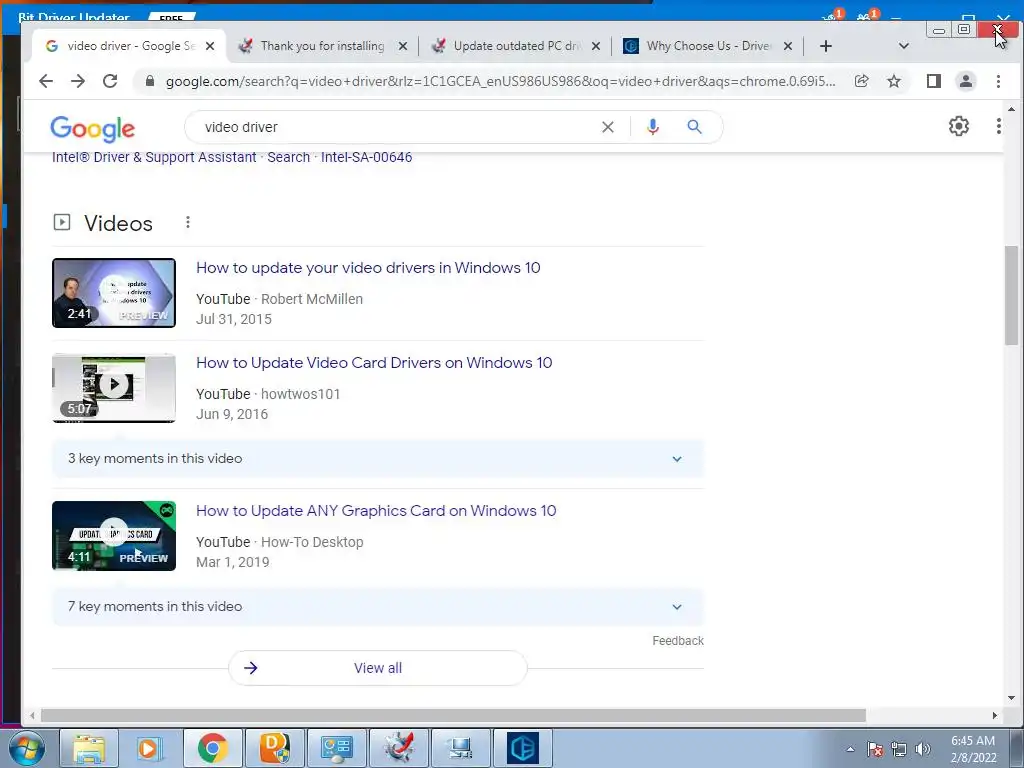Open Intel Driver & Support Assistant link
The height and width of the screenshot is (768, 1024).
(x=154, y=157)
